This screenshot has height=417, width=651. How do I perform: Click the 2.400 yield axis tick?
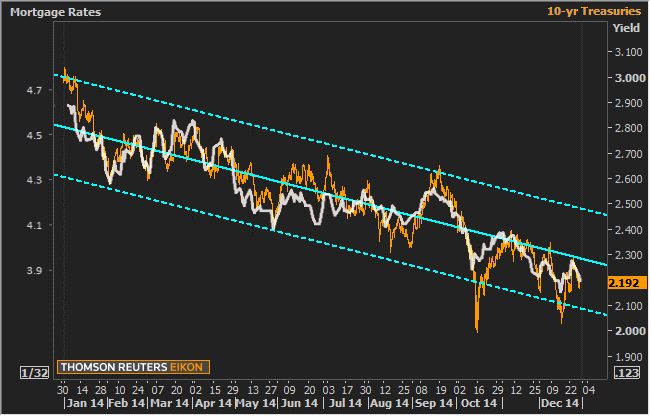click(x=629, y=231)
